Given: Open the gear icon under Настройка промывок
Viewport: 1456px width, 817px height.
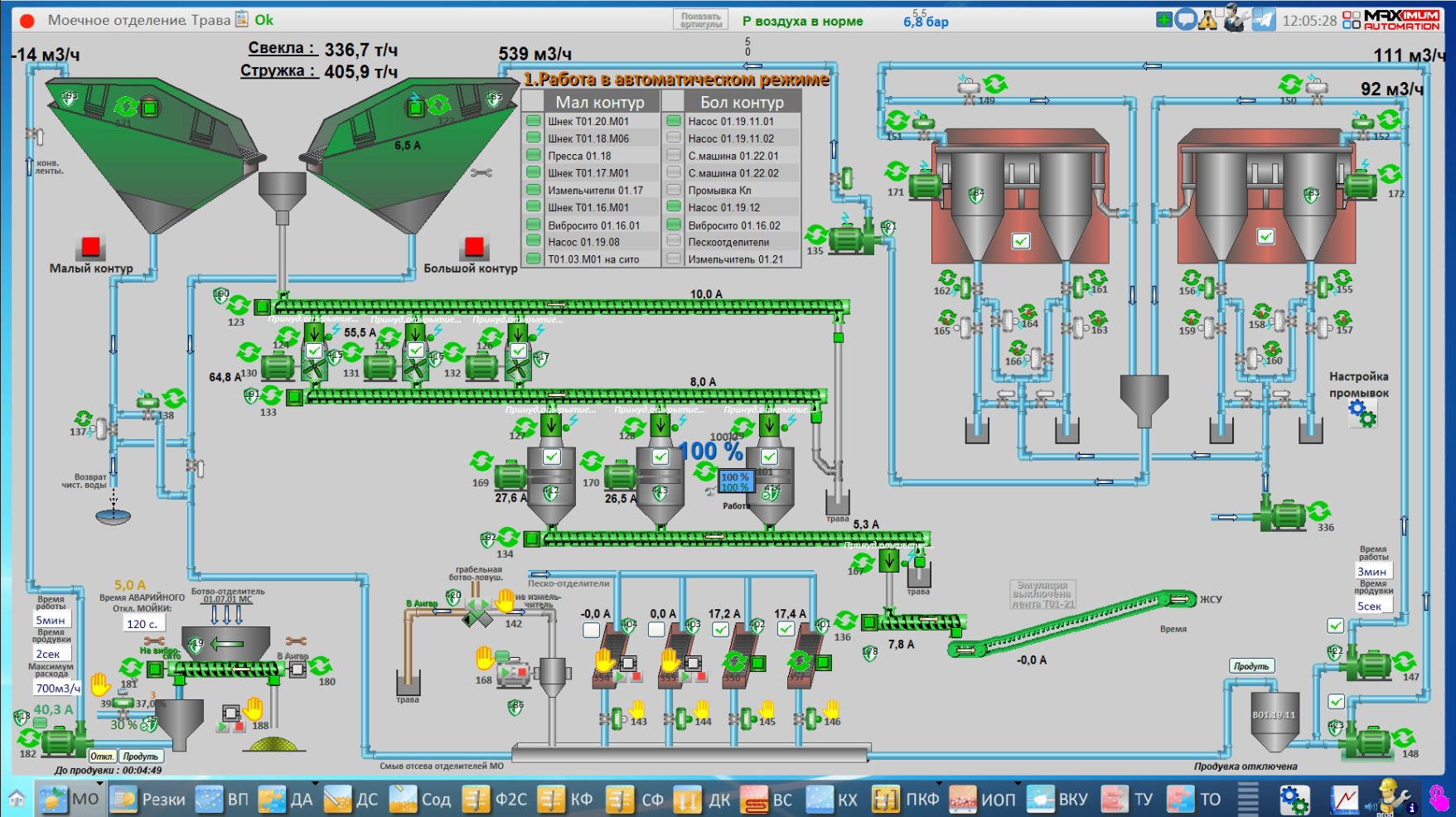Looking at the screenshot, I should [x=1361, y=412].
